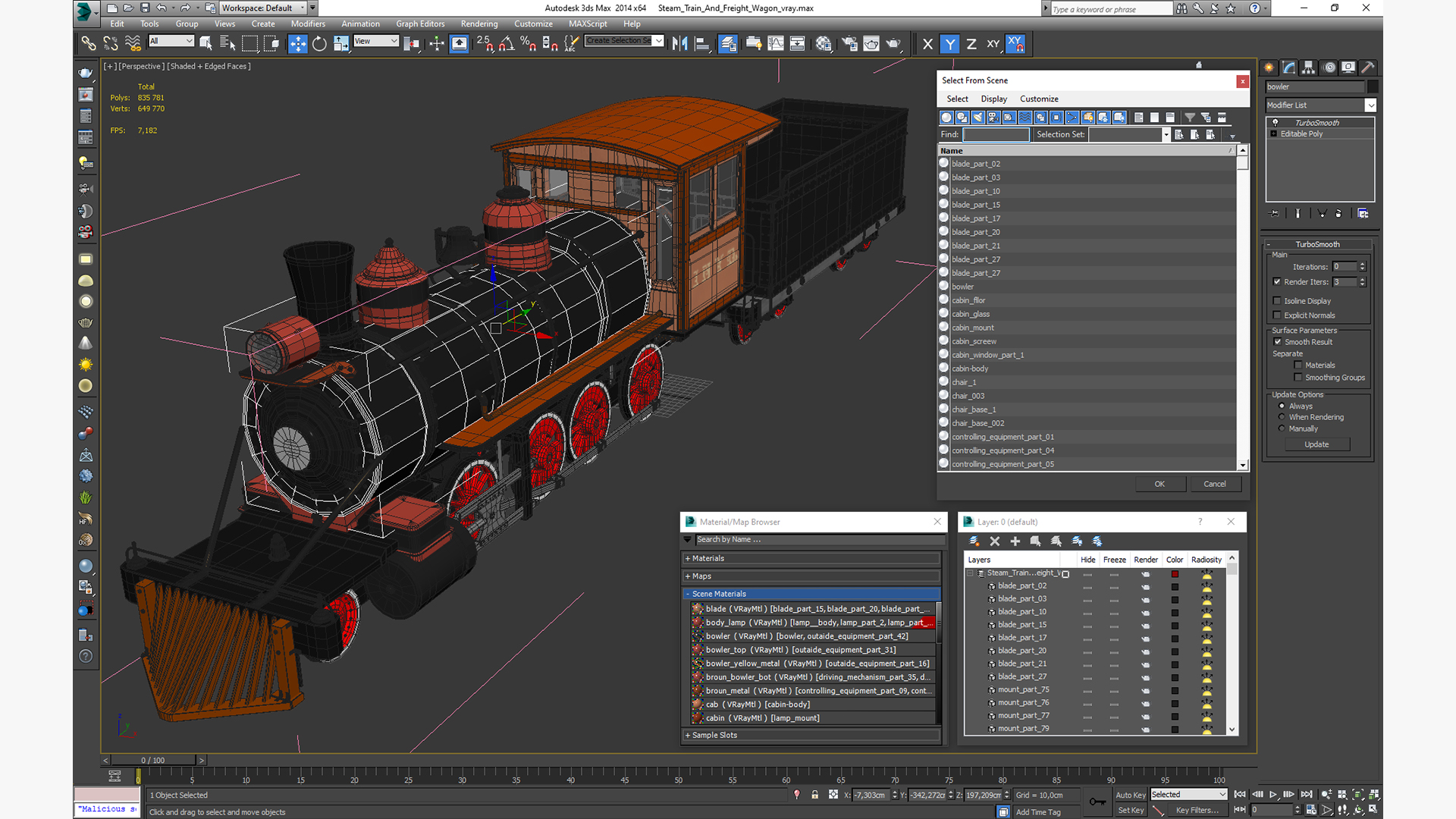Open Key Filters dialog
1456x819 pixels.
point(1197,810)
